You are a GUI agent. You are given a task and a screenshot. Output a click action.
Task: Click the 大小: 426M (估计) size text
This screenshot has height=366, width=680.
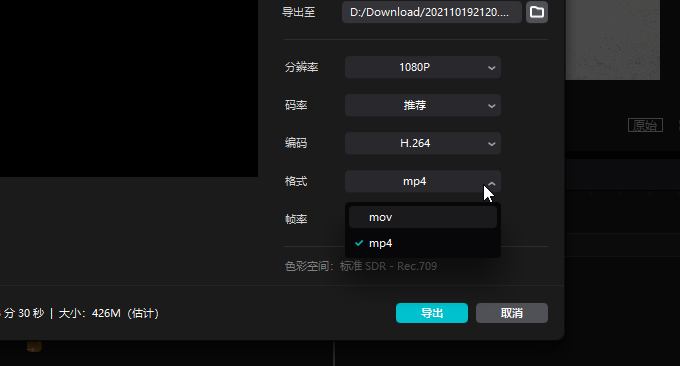pos(109,313)
